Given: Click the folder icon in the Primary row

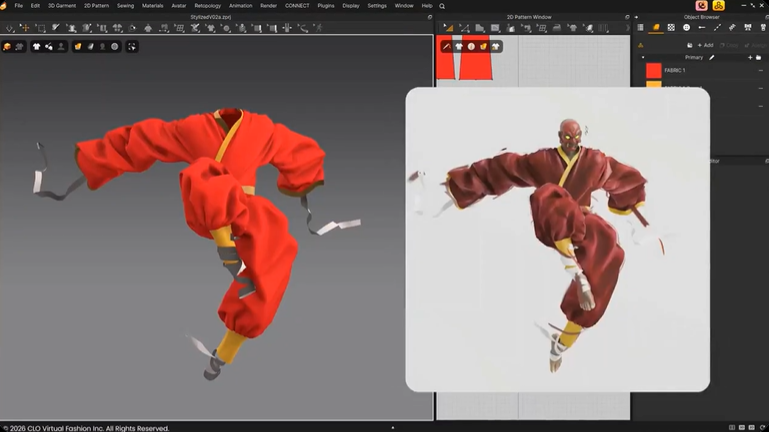Looking at the screenshot, I should [x=758, y=57].
